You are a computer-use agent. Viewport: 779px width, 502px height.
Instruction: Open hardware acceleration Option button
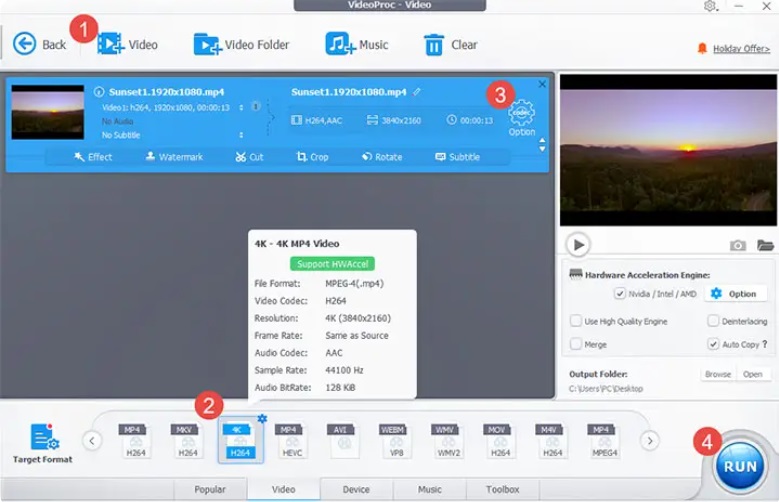(734, 293)
